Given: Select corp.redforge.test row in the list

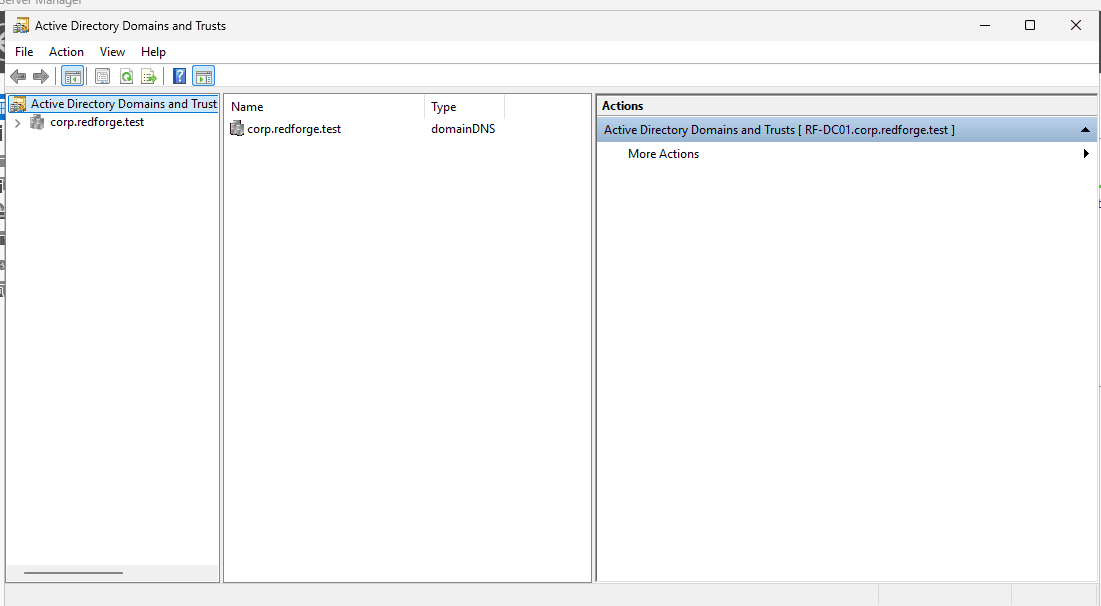Looking at the screenshot, I should coord(294,129).
